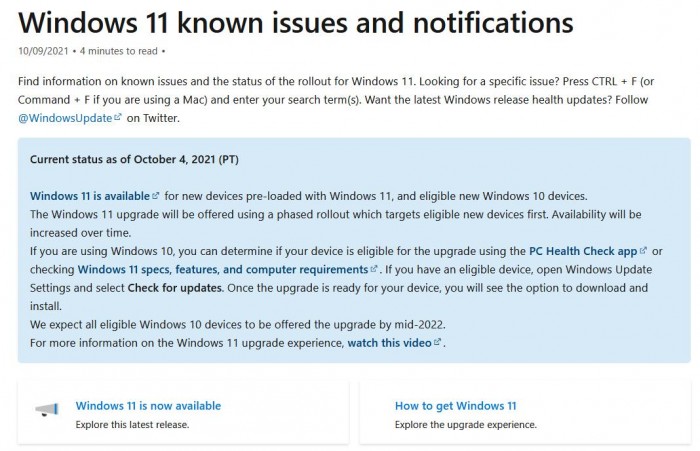Open the 'How to get Windows 11' card
This screenshot has height=451, width=700.
pyautogui.click(x=455, y=406)
